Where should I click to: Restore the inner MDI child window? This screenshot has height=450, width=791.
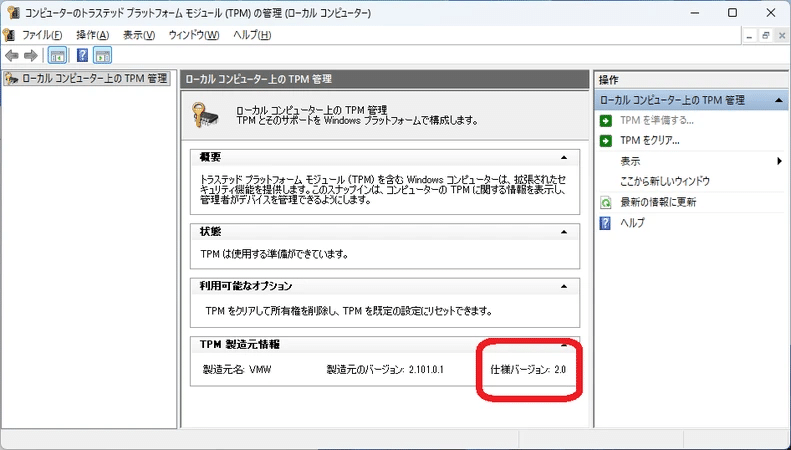click(766, 35)
